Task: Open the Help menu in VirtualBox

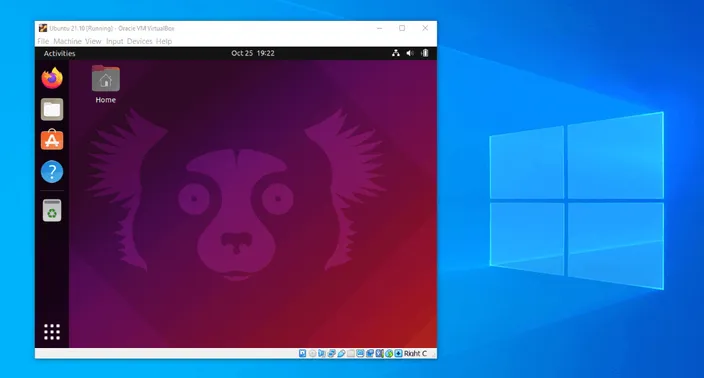Action: point(164,41)
